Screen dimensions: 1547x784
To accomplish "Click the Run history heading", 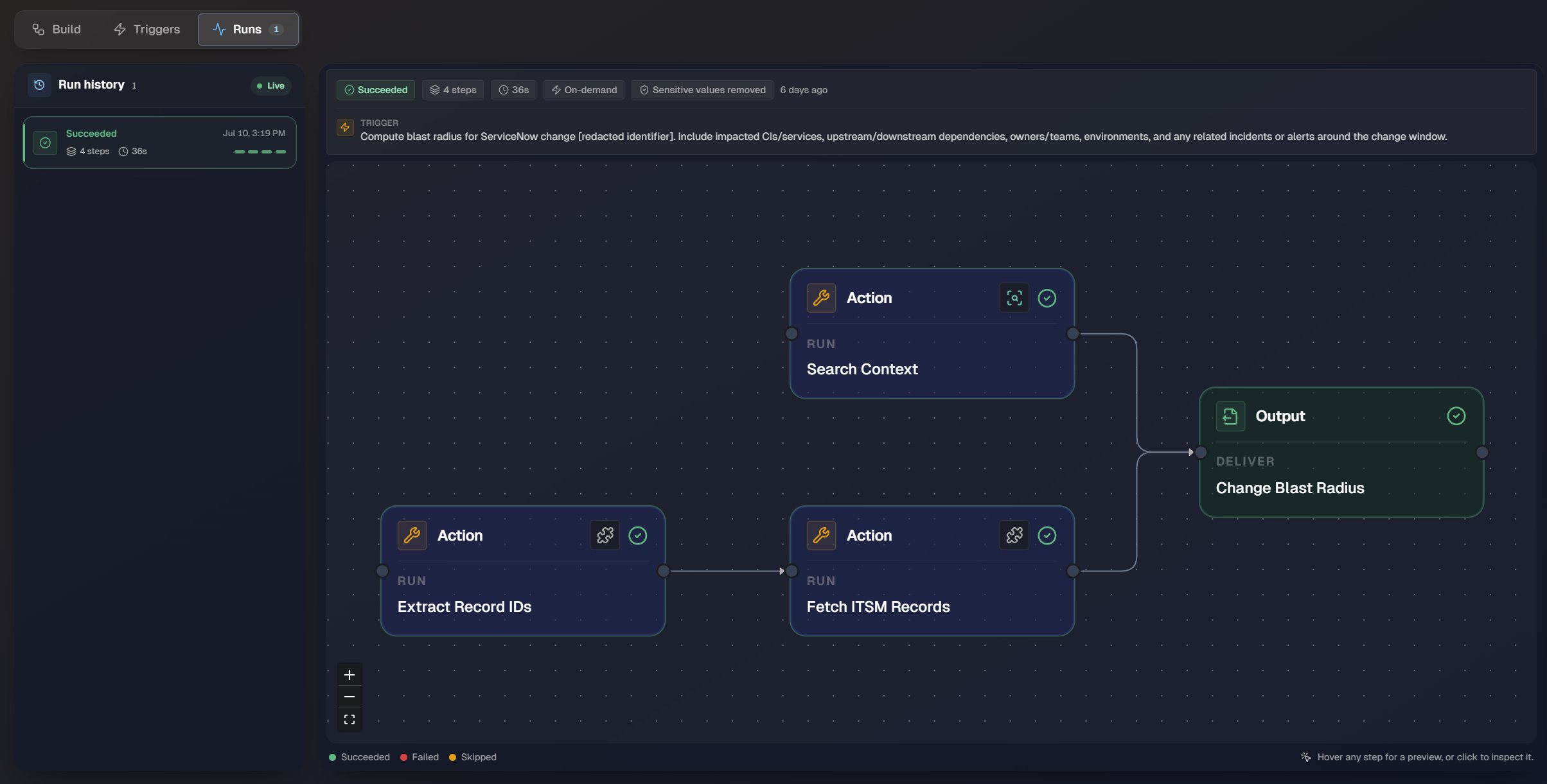I will click(x=91, y=85).
